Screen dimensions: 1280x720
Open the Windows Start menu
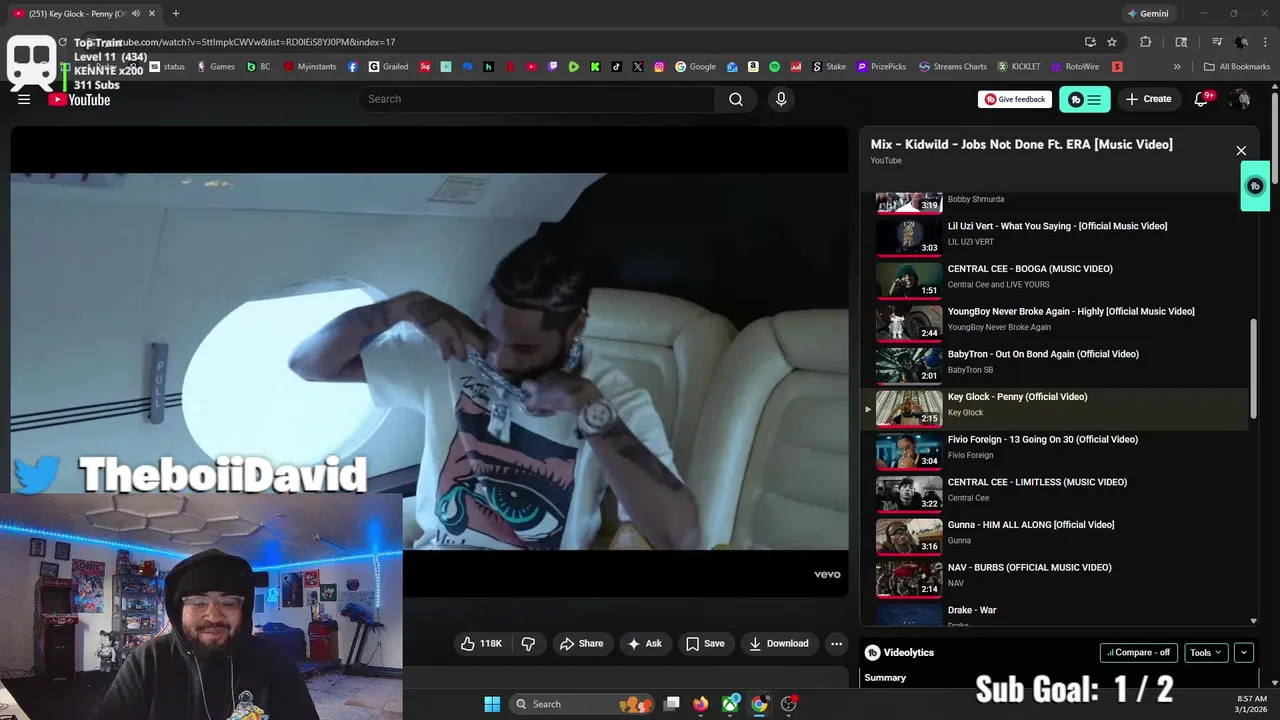click(x=492, y=704)
